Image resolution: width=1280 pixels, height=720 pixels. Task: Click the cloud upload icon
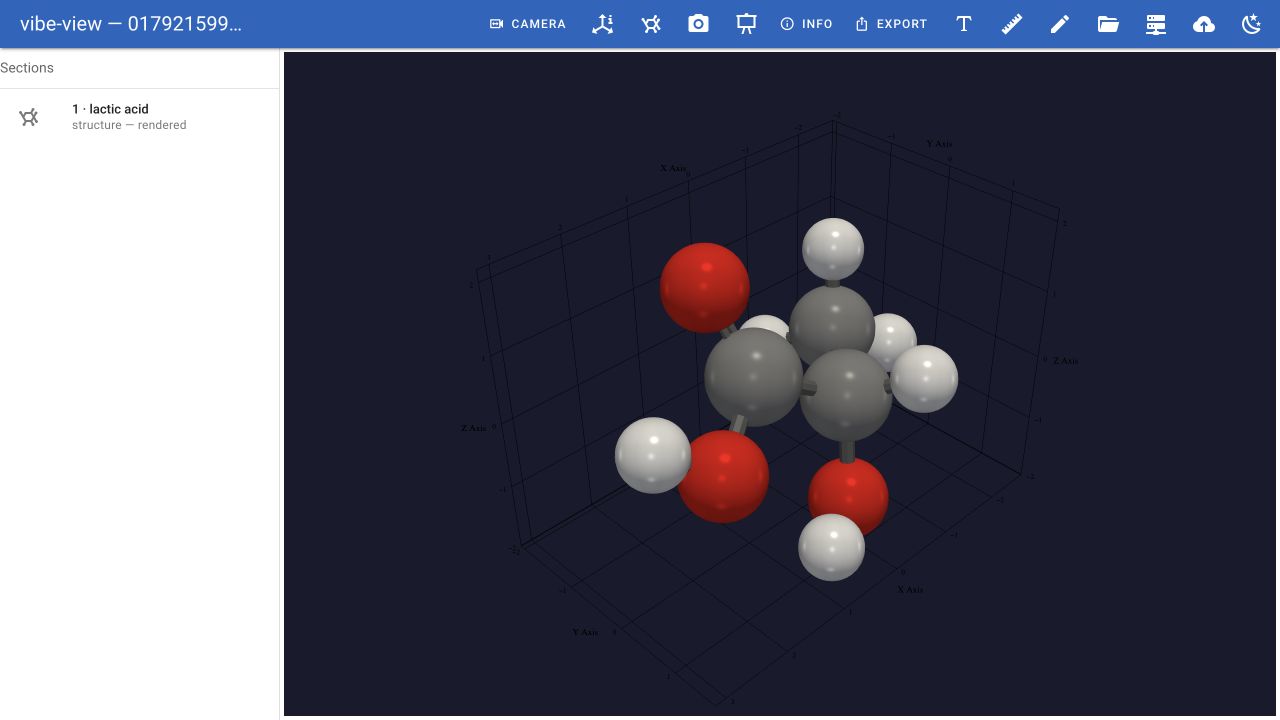[x=1204, y=24]
